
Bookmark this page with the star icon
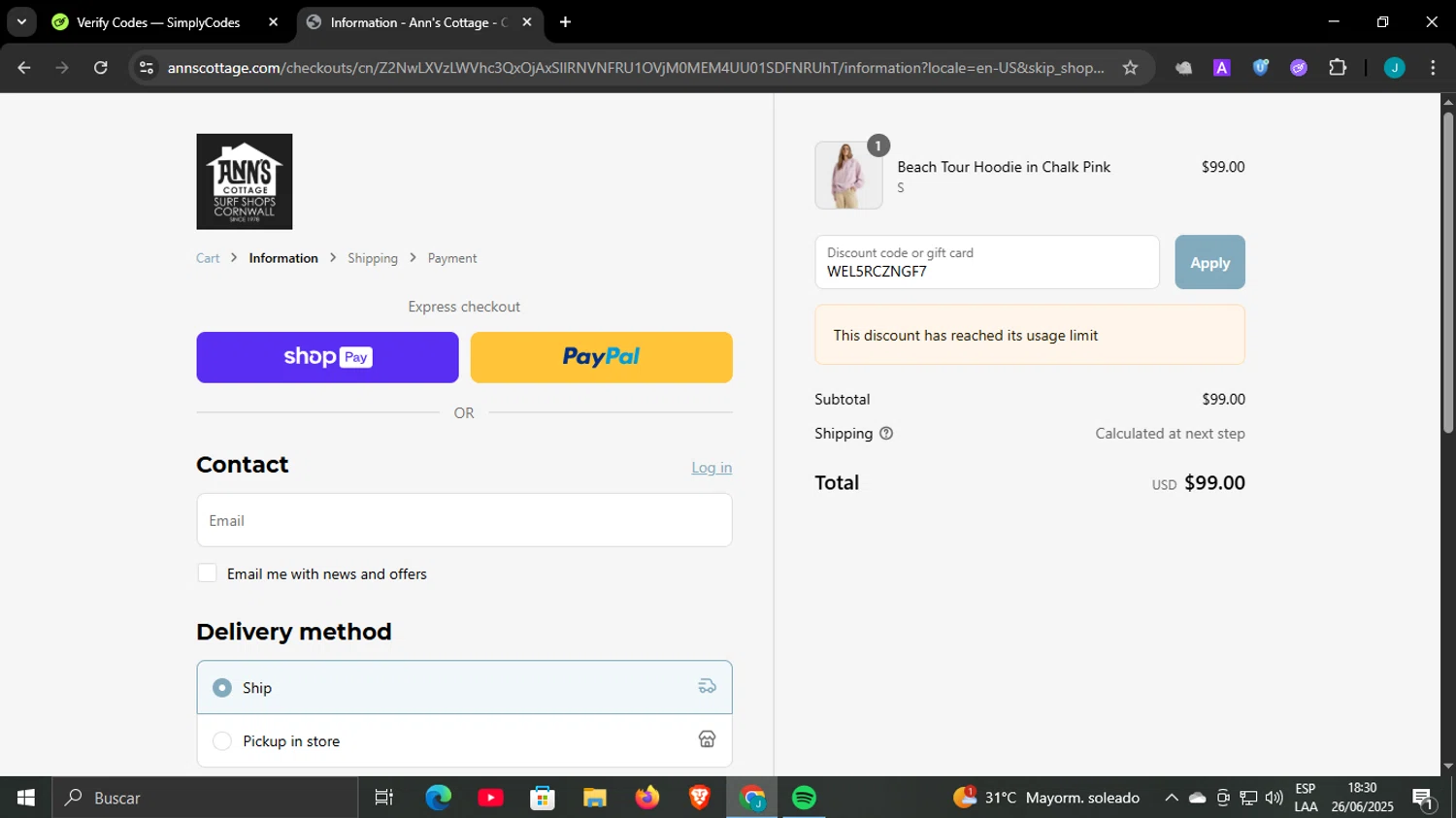(x=1130, y=68)
